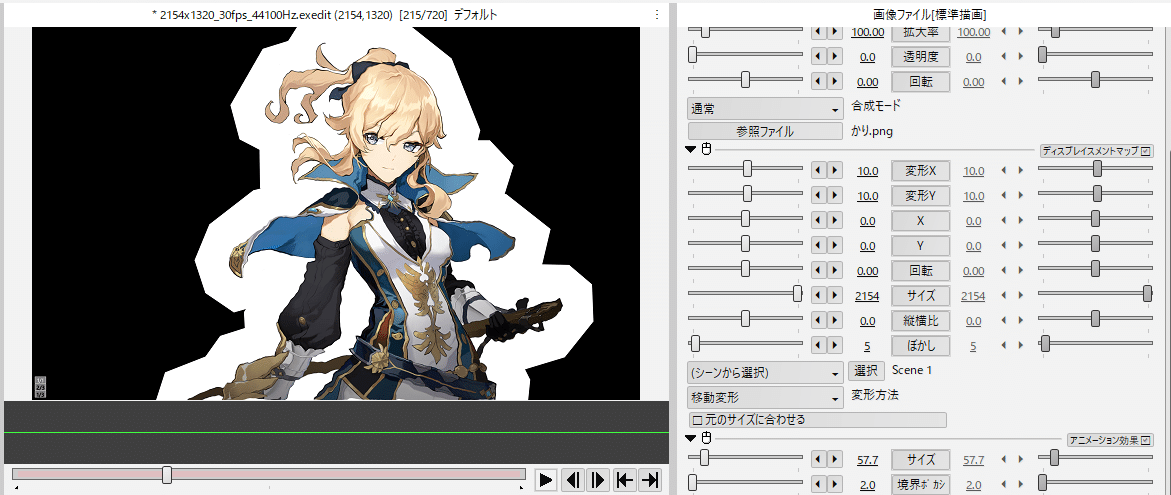This screenshot has height=495, width=1171.
Task: Decrease 変形X with left arrow button
Action: click(819, 171)
